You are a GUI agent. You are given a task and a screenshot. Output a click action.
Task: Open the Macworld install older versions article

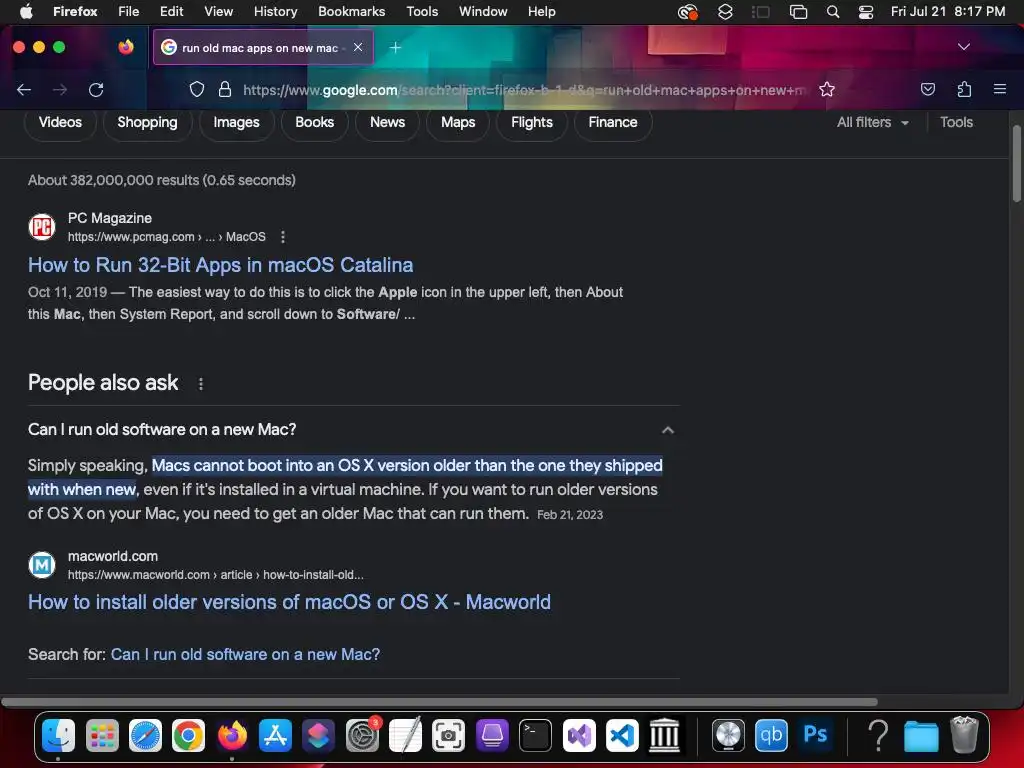tap(289, 601)
